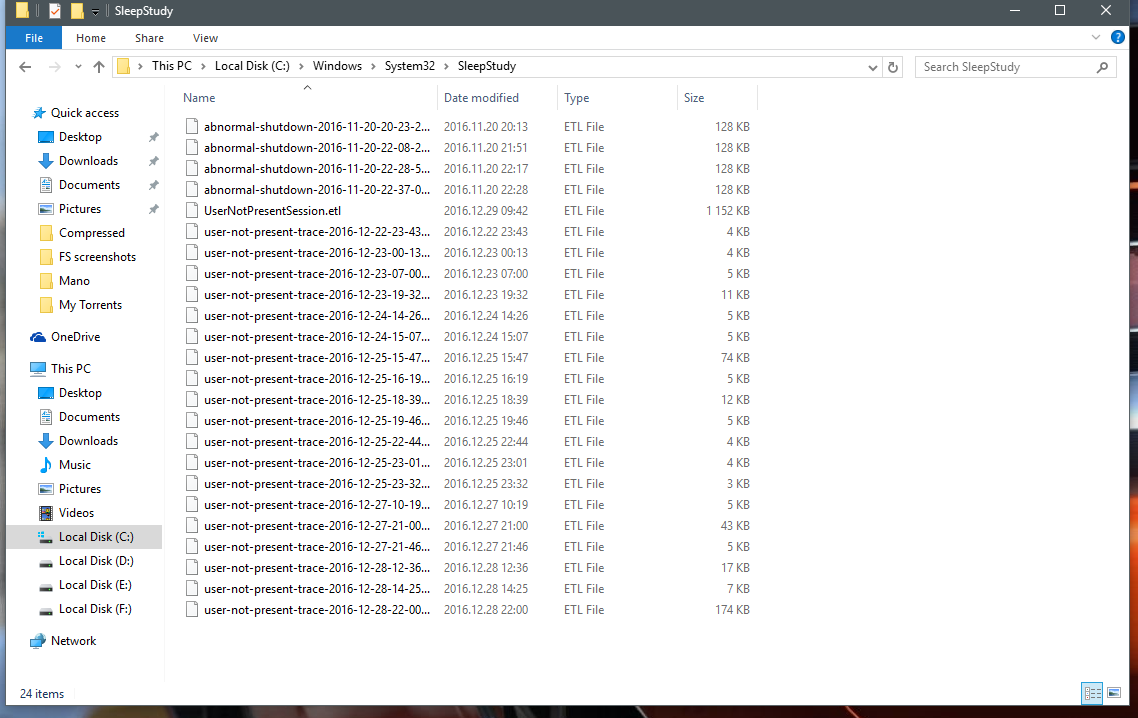Image resolution: width=1138 pixels, height=718 pixels.
Task: Select This PC in navigation pane
Action: point(70,368)
